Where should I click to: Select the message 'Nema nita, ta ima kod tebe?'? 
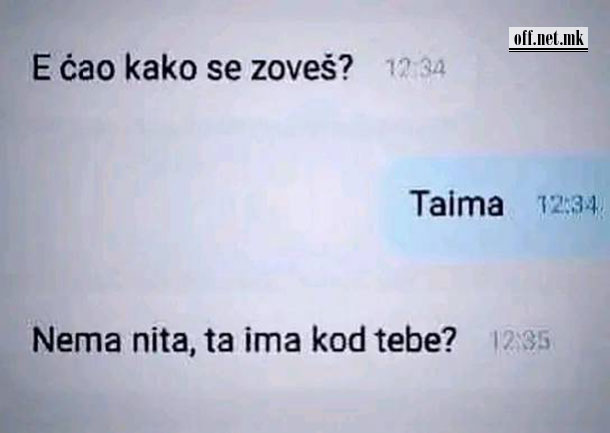coord(244,340)
